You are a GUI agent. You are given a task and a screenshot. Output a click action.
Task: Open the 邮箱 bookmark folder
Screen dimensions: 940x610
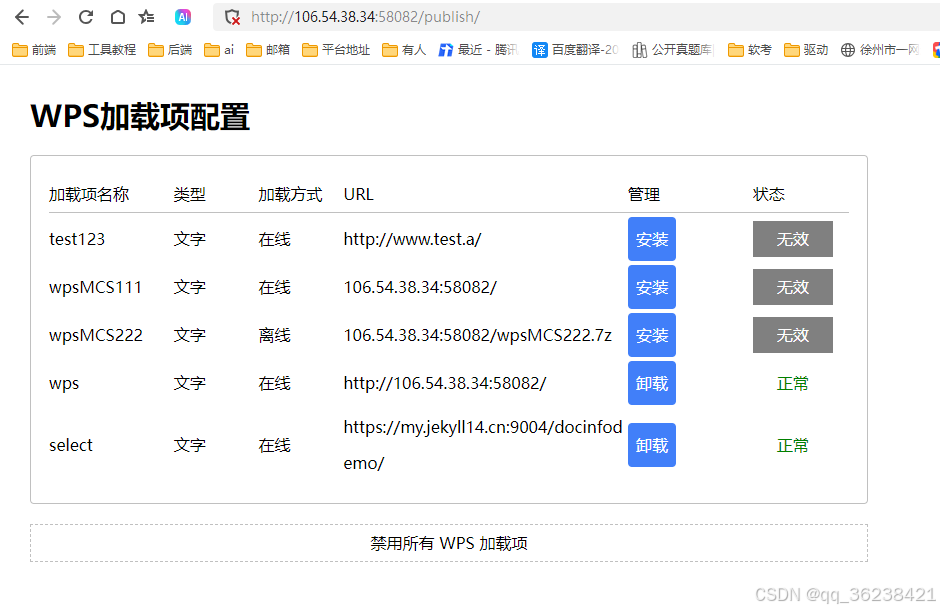click(268, 50)
